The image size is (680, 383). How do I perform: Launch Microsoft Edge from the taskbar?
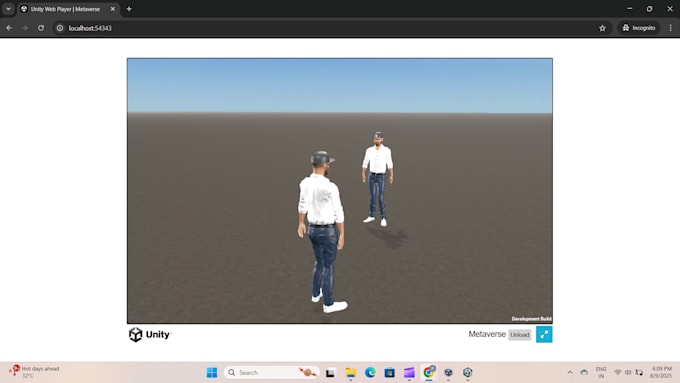[370, 373]
